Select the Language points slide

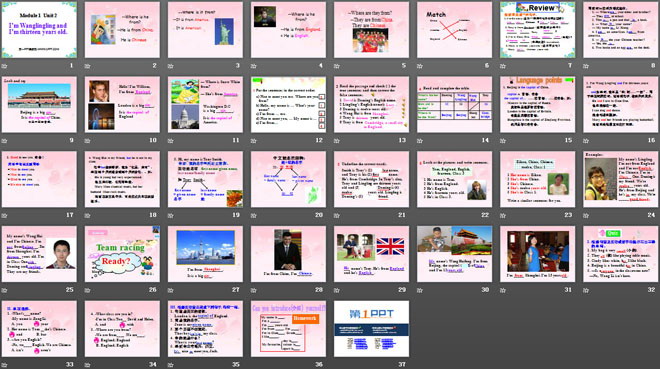tap(538, 105)
